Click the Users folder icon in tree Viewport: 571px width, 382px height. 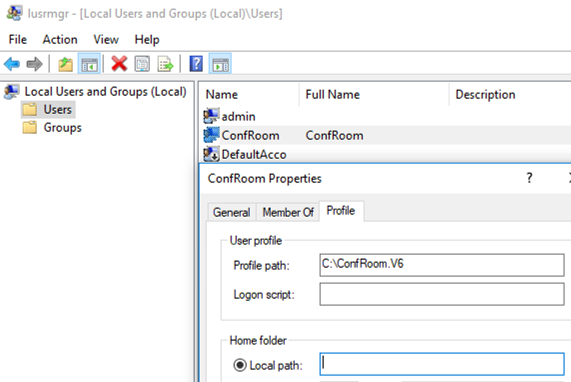pos(30,109)
